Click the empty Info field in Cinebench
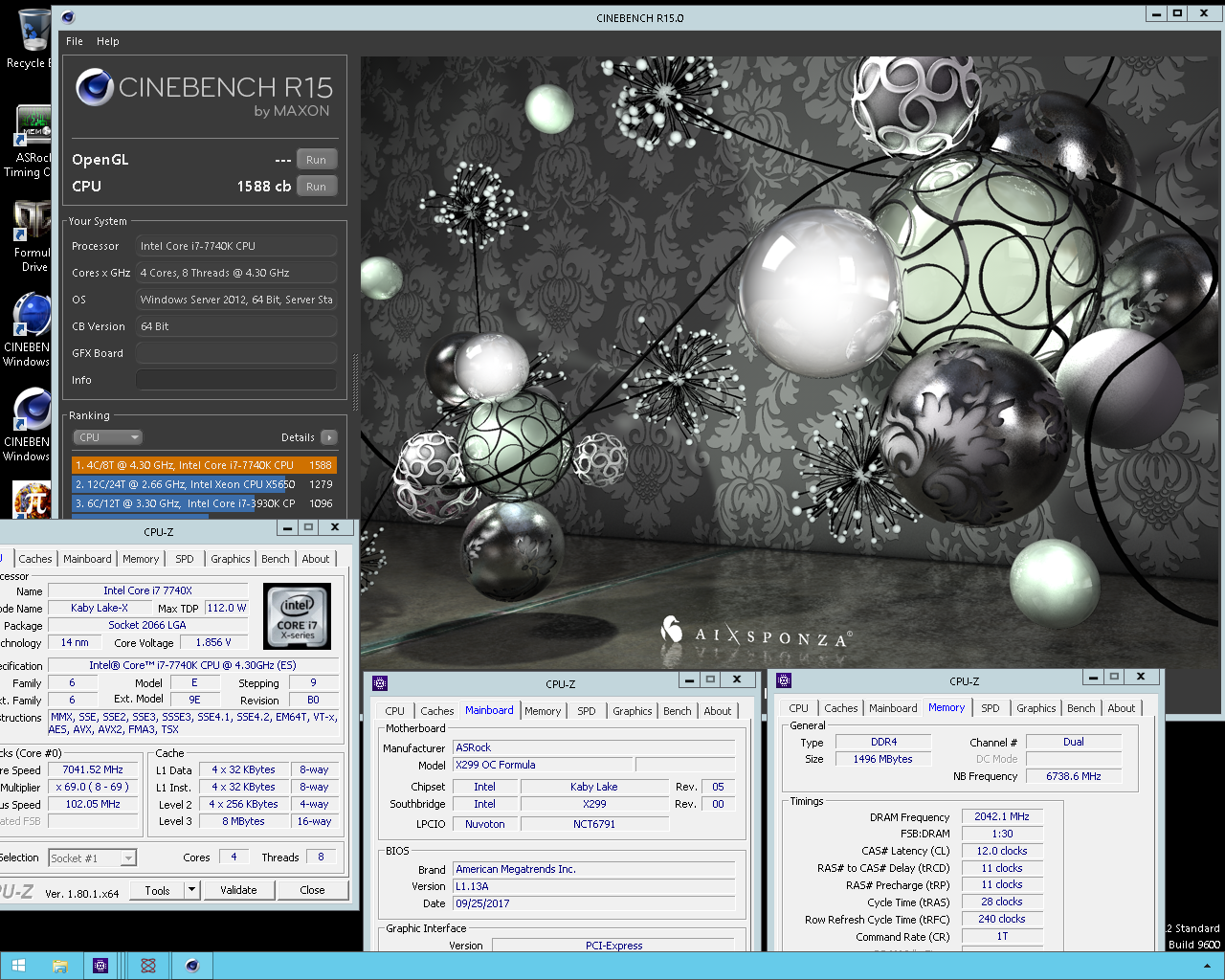Image resolution: width=1225 pixels, height=980 pixels. [x=236, y=380]
